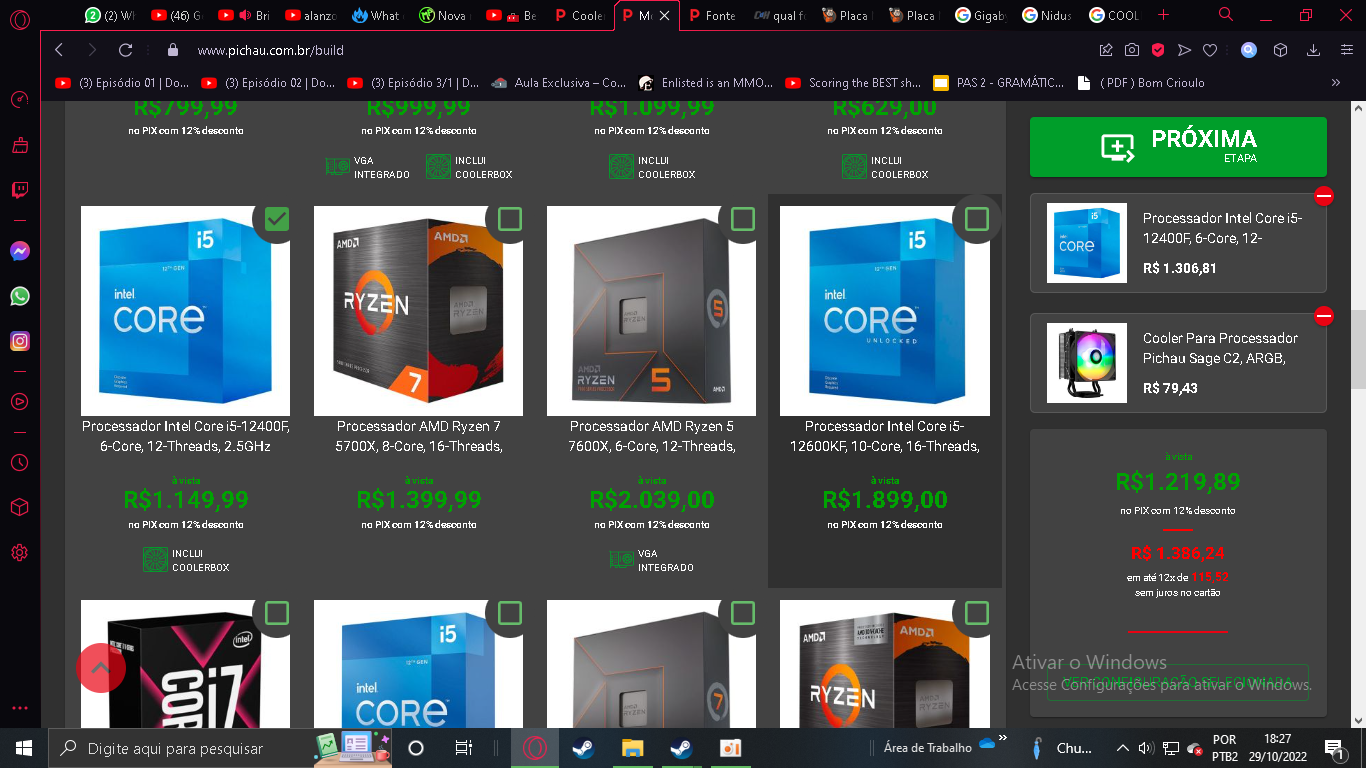
Task: Take a snapshot with the camera icon
Action: coord(1132,50)
